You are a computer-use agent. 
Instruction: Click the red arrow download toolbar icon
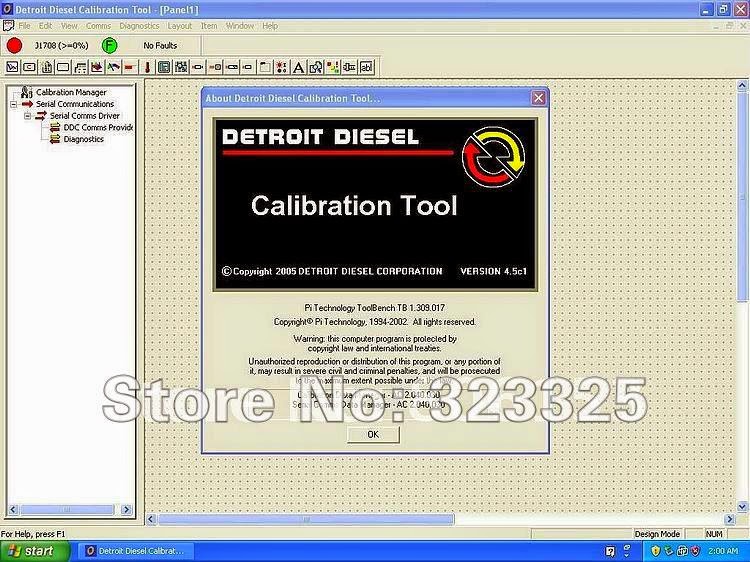click(x=97, y=67)
